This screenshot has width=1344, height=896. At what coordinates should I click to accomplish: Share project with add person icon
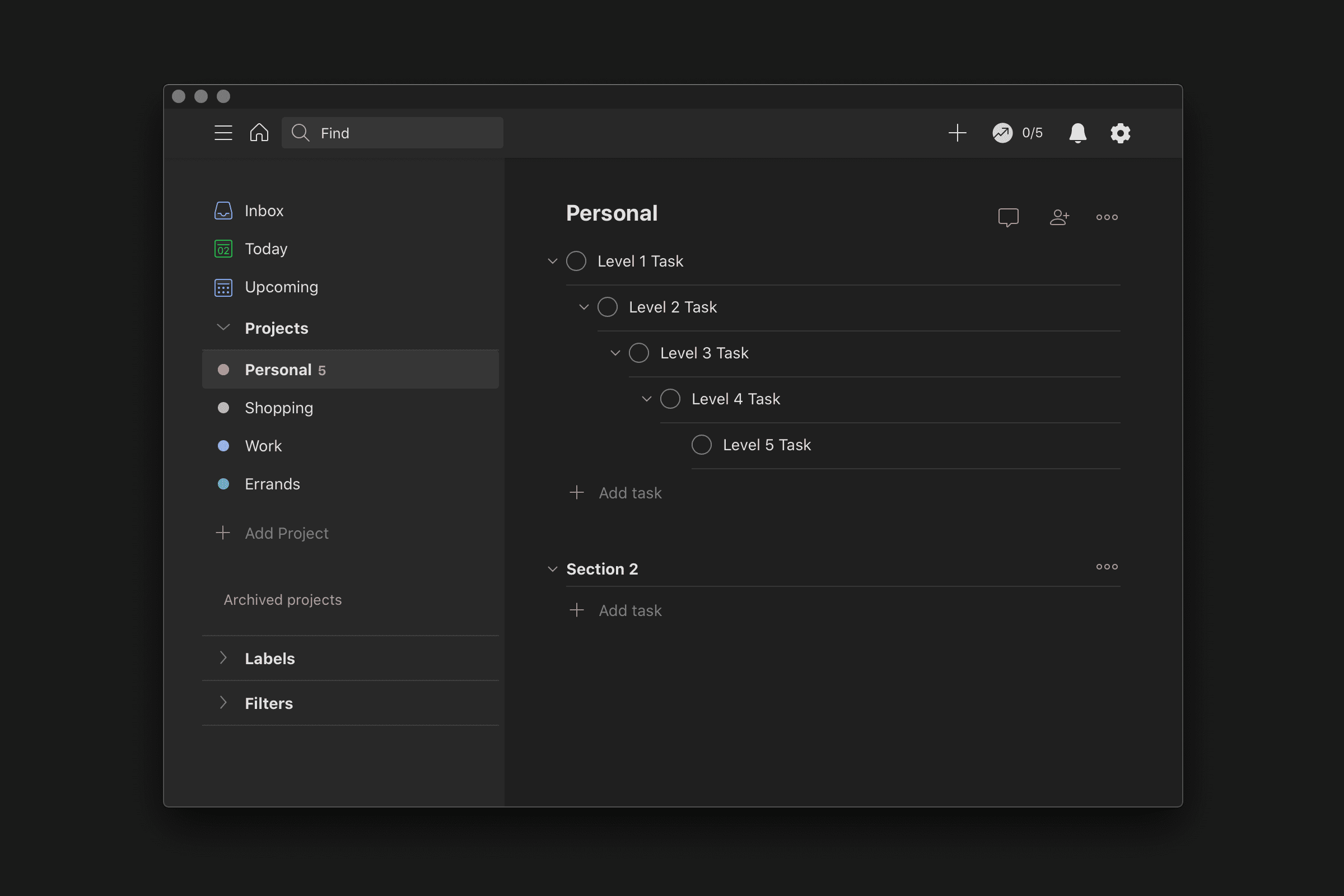point(1059,217)
